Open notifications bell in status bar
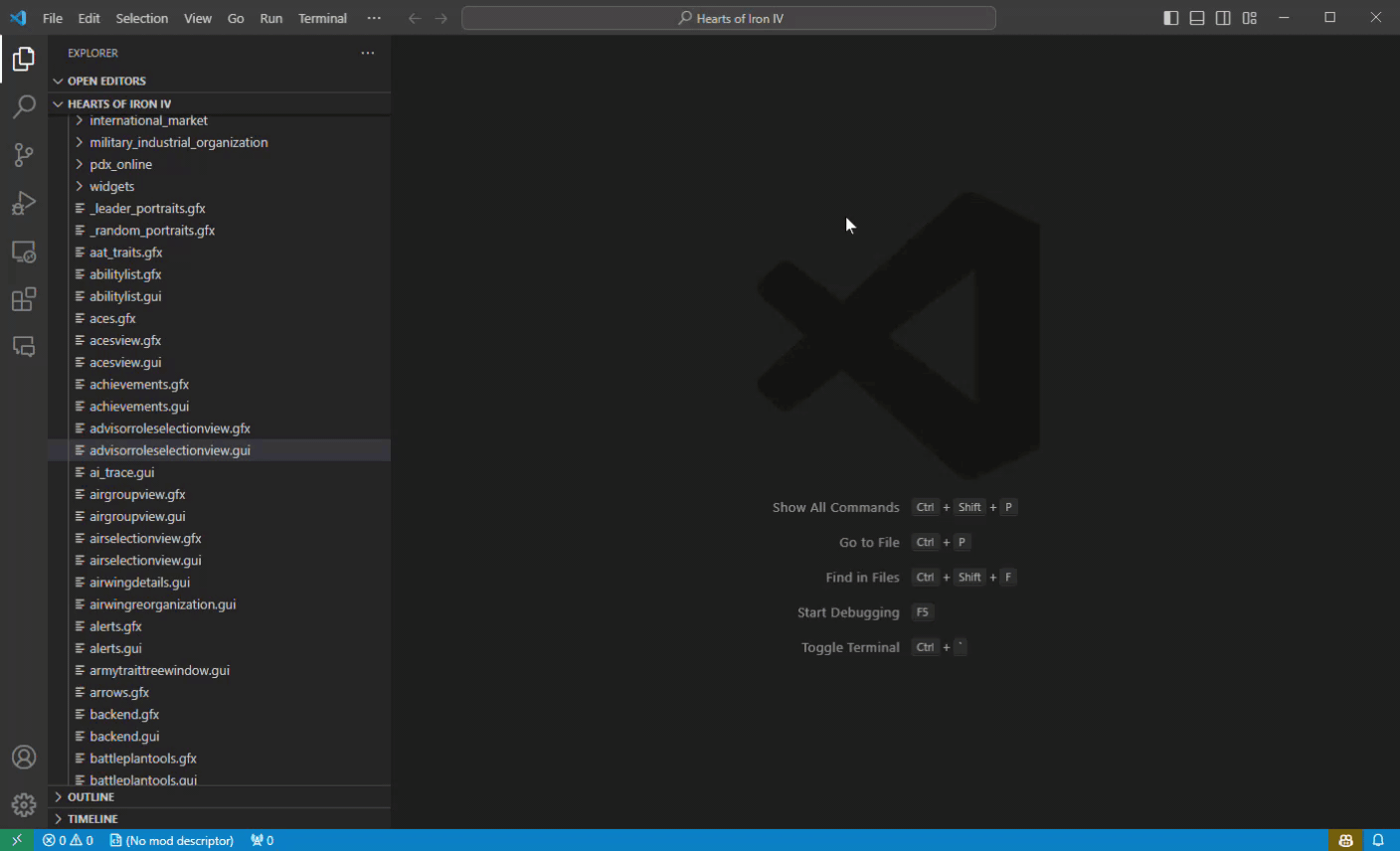This screenshot has width=1400, height=851. [1378, 840]
